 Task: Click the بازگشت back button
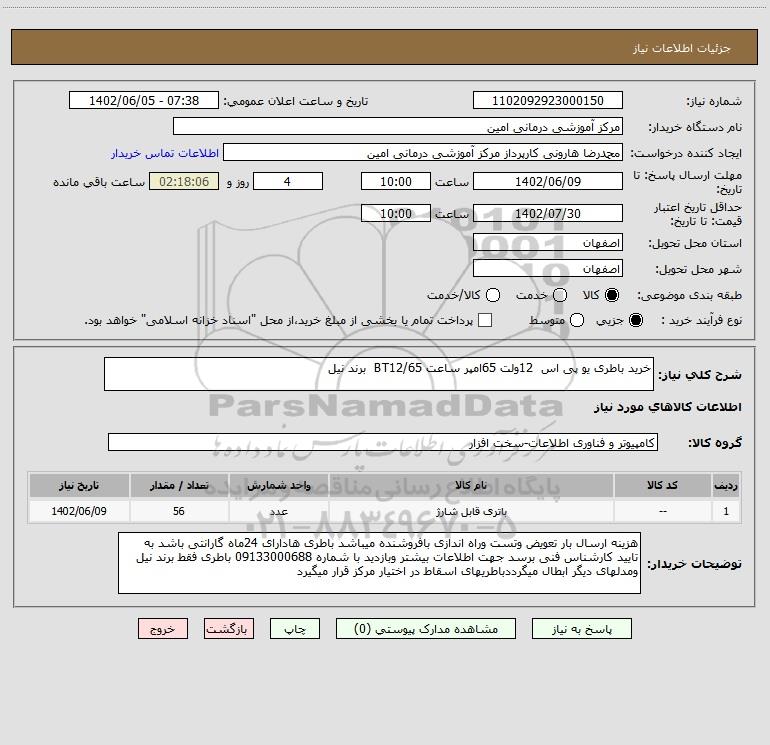coord(229,629)
